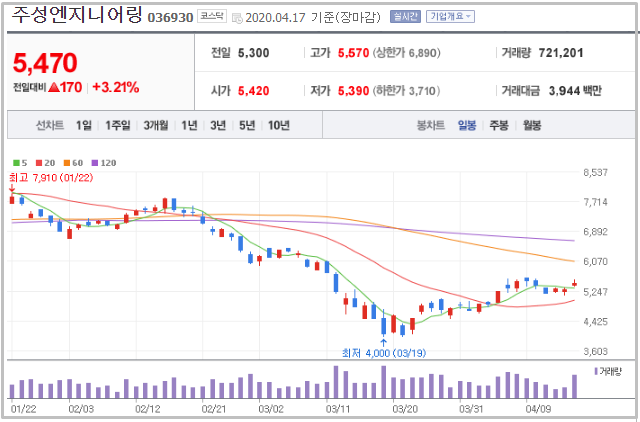The height and width of the screenshot is (422, 640).
Task: Choose the 주봉 candle chart
Action: 499,125
